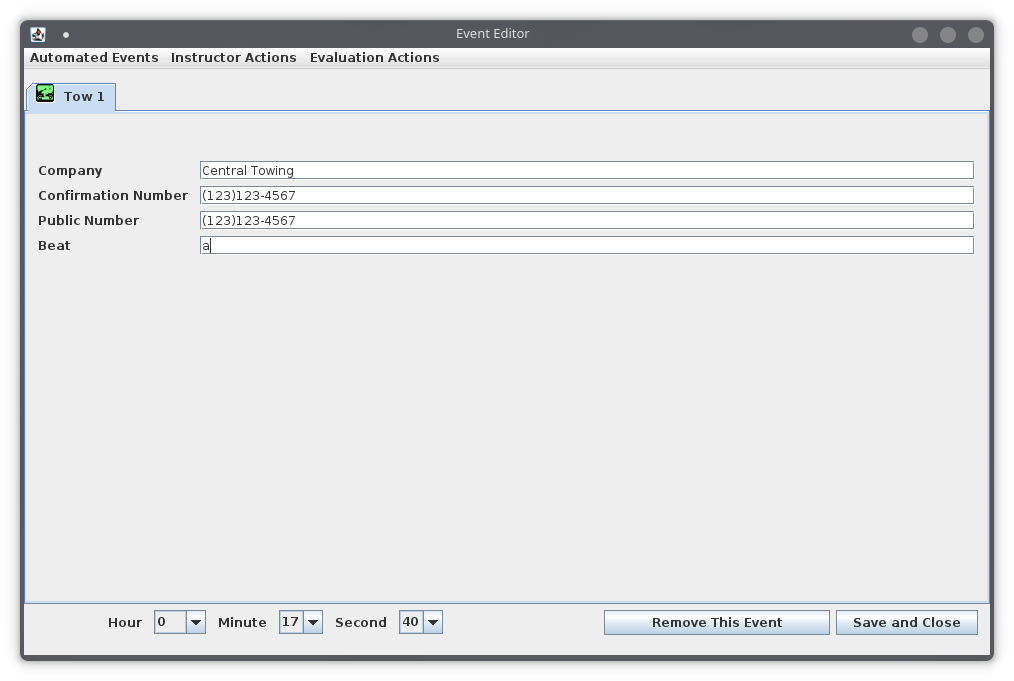The width and height of the screenshot is (1014, 681).
Task: Close the Event Editor window
Action: click(975, 35)
